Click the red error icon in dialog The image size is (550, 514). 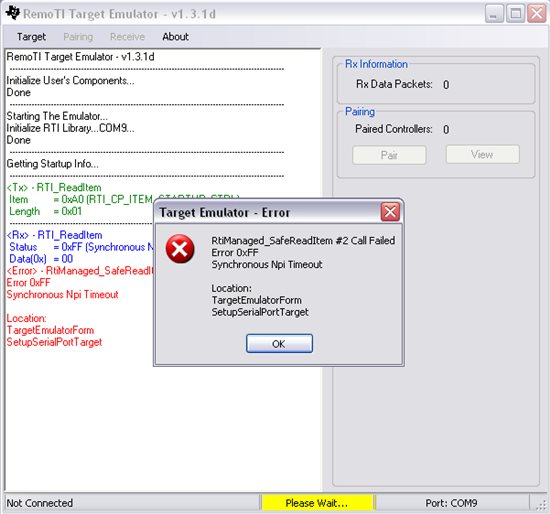[x=180, y=249]
